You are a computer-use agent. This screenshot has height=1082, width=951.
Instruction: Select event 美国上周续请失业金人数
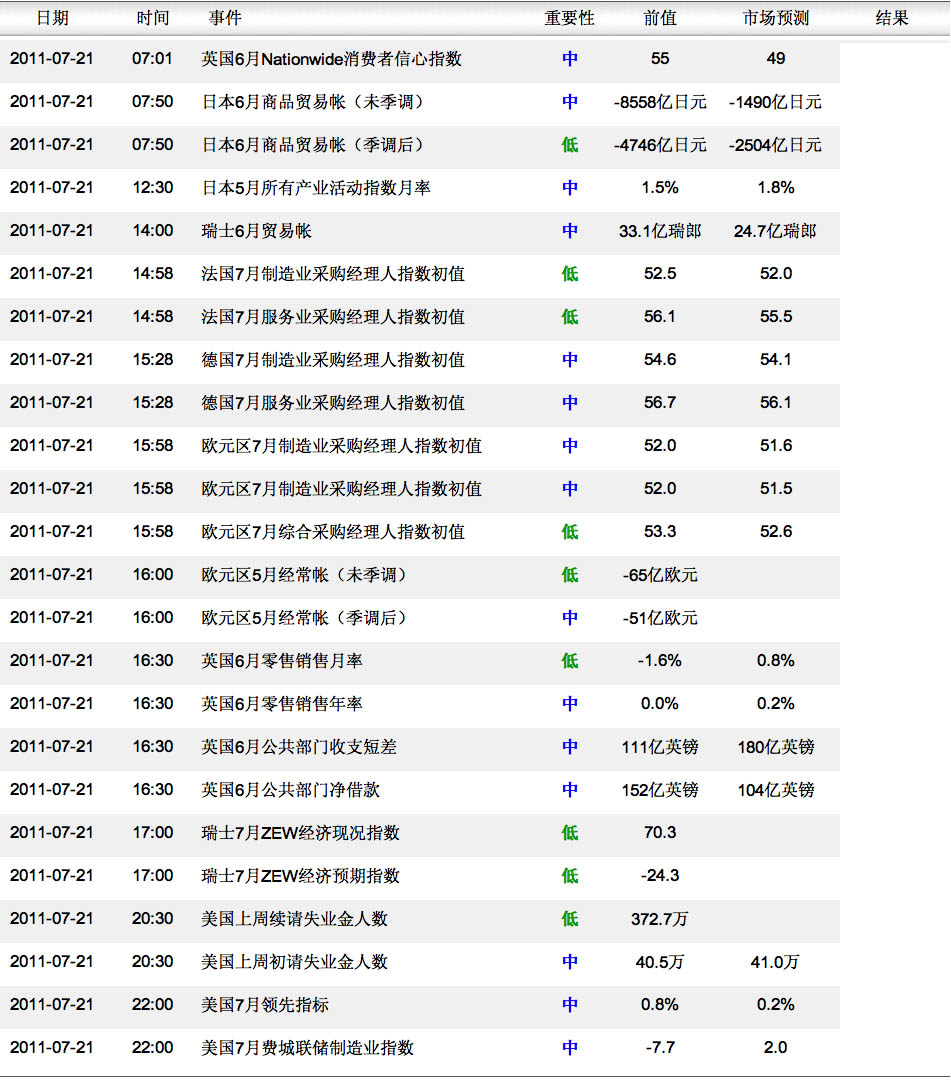(x=294, y=918)
